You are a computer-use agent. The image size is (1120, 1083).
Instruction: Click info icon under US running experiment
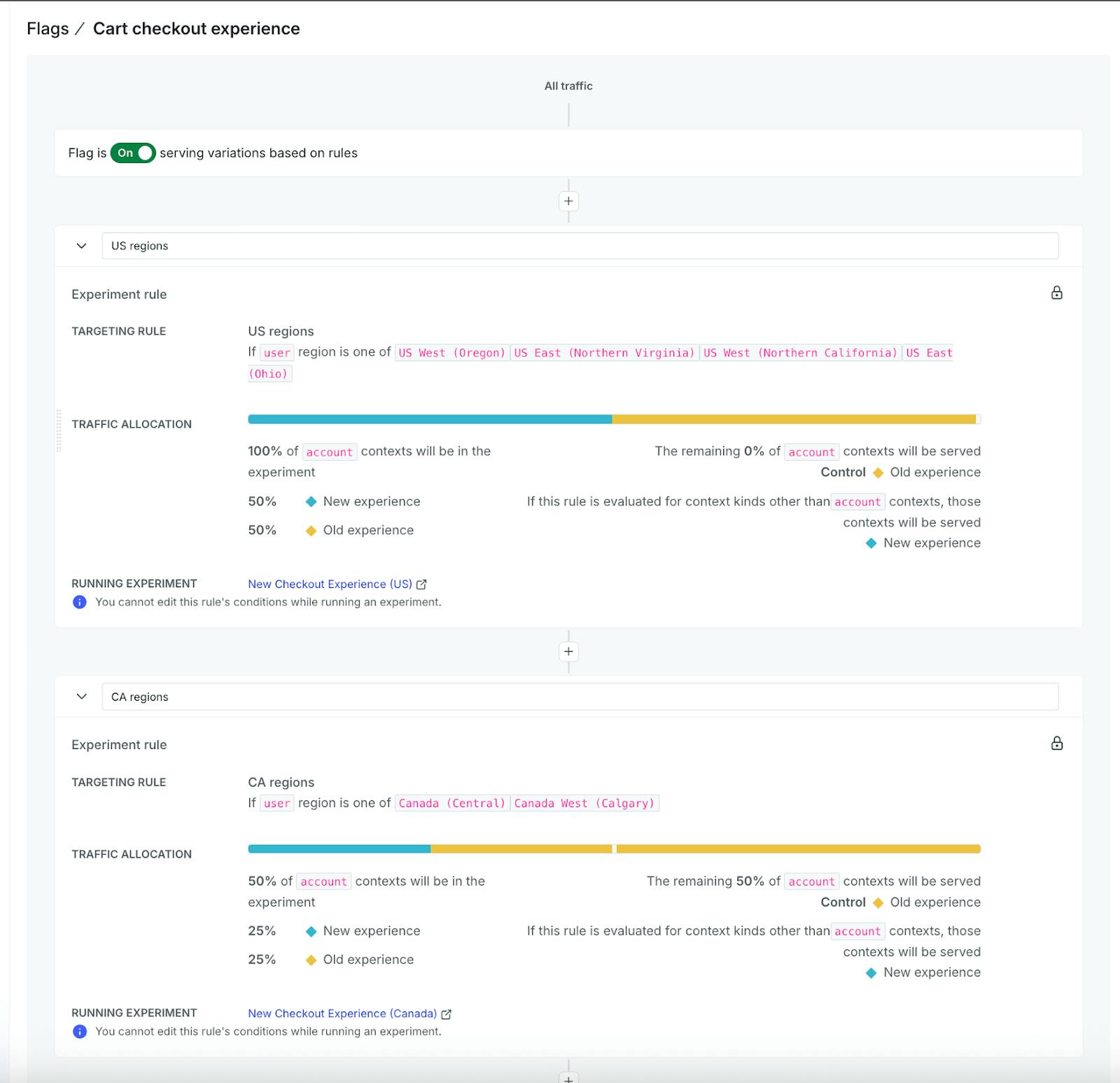[80, 602]
